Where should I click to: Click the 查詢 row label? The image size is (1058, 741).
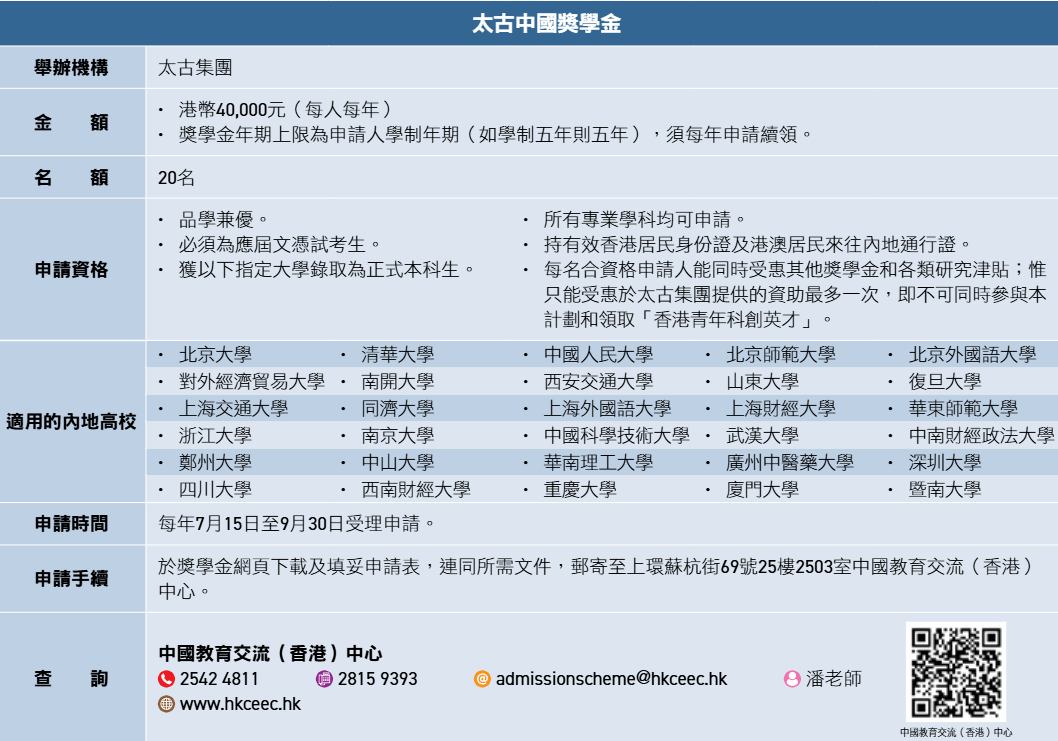72,679
